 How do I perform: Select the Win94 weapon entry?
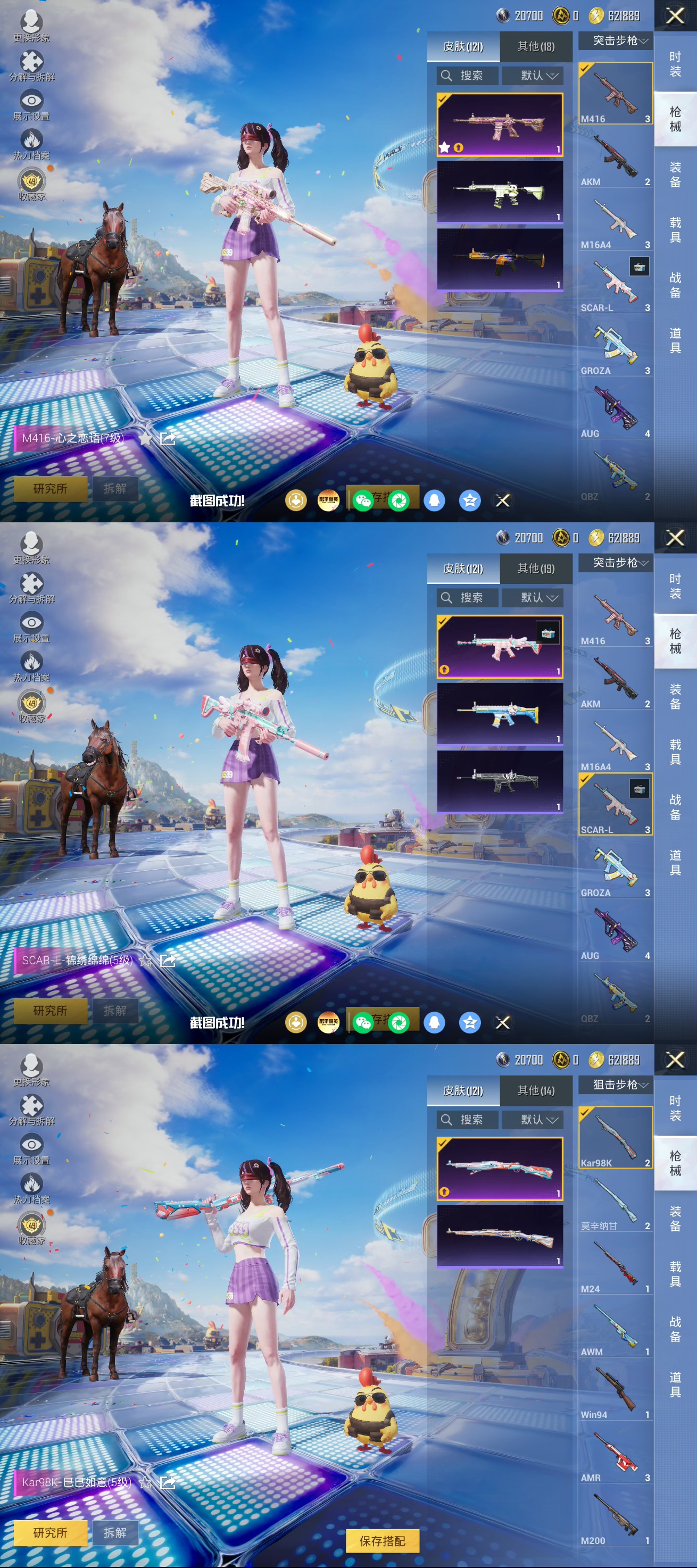pyautogui.click(x=616, y=1390)
